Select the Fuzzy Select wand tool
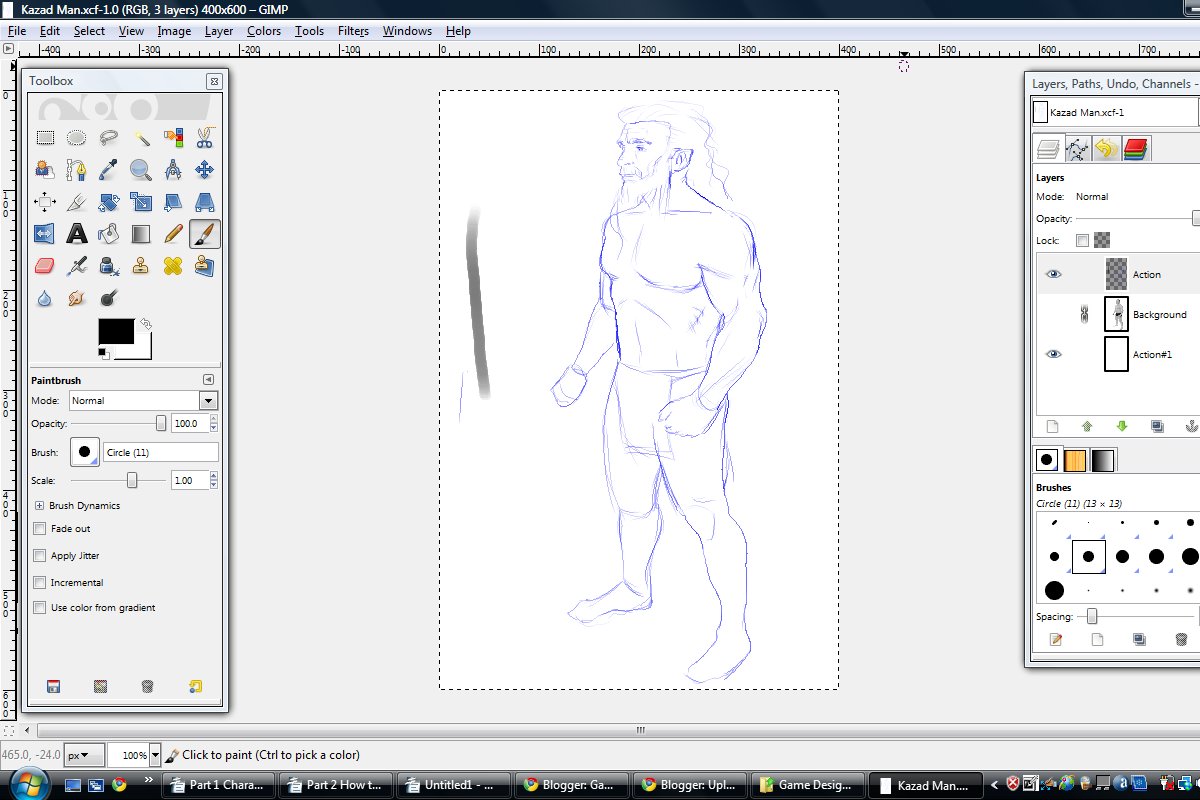The height and width of the screenshot is (800, 1200). [x=141, y=138]
